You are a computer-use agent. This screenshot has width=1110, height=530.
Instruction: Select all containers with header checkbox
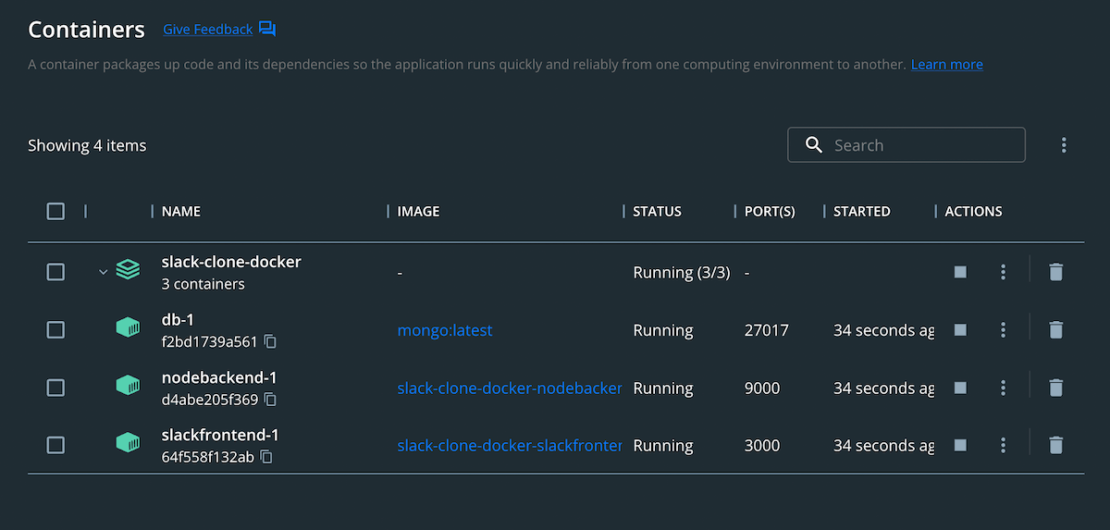click(x=56, y=211)
